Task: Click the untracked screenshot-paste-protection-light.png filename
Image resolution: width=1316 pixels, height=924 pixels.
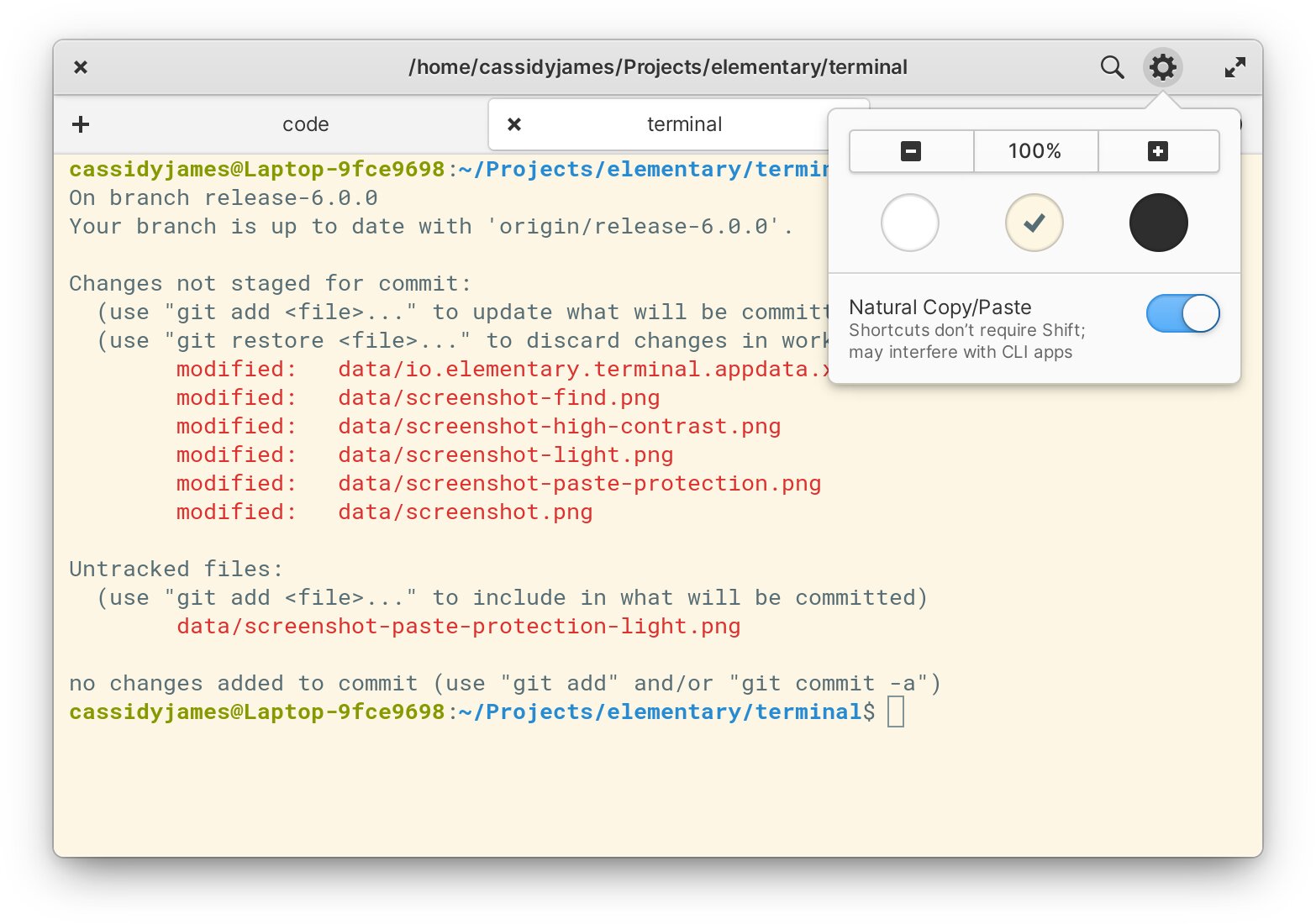Action: (x=458, y=627)
